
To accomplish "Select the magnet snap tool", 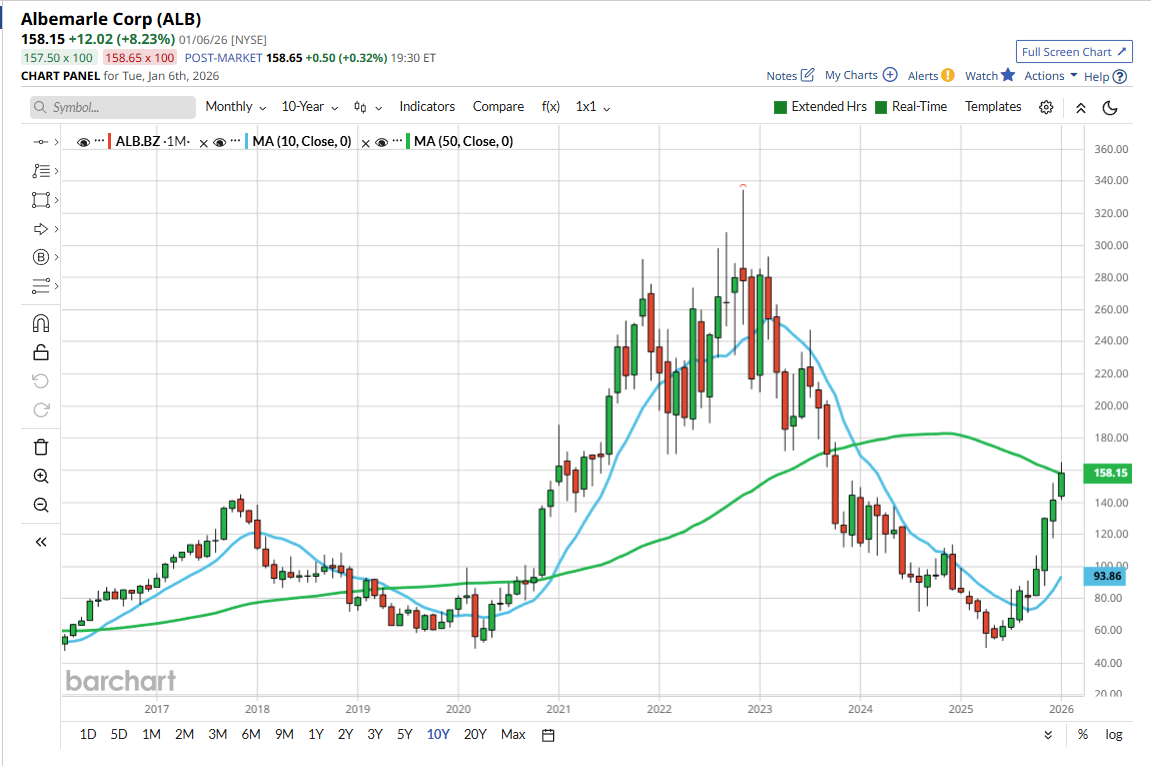I will [41, 323].
